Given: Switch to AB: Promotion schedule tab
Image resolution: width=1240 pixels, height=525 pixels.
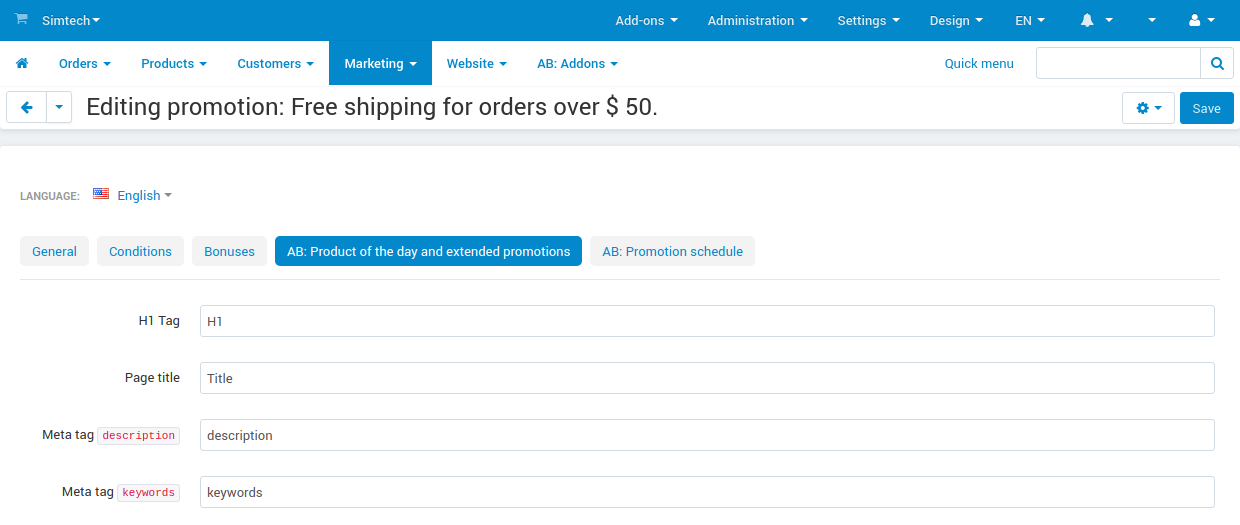Looking at the screenshot, I should click(672, 251).
